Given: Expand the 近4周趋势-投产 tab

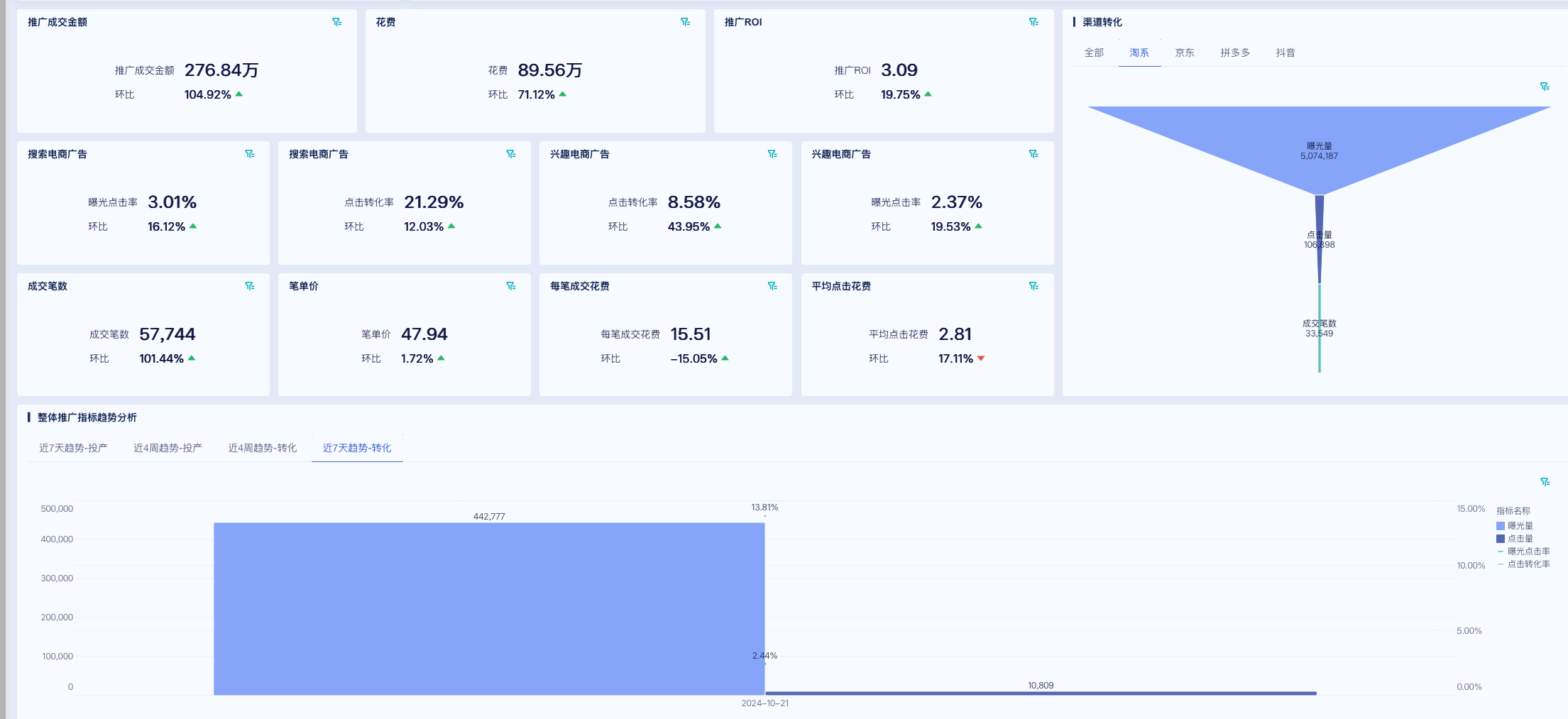Looking at the screenshot, I should pyautogui.click(x=168, y=447).
